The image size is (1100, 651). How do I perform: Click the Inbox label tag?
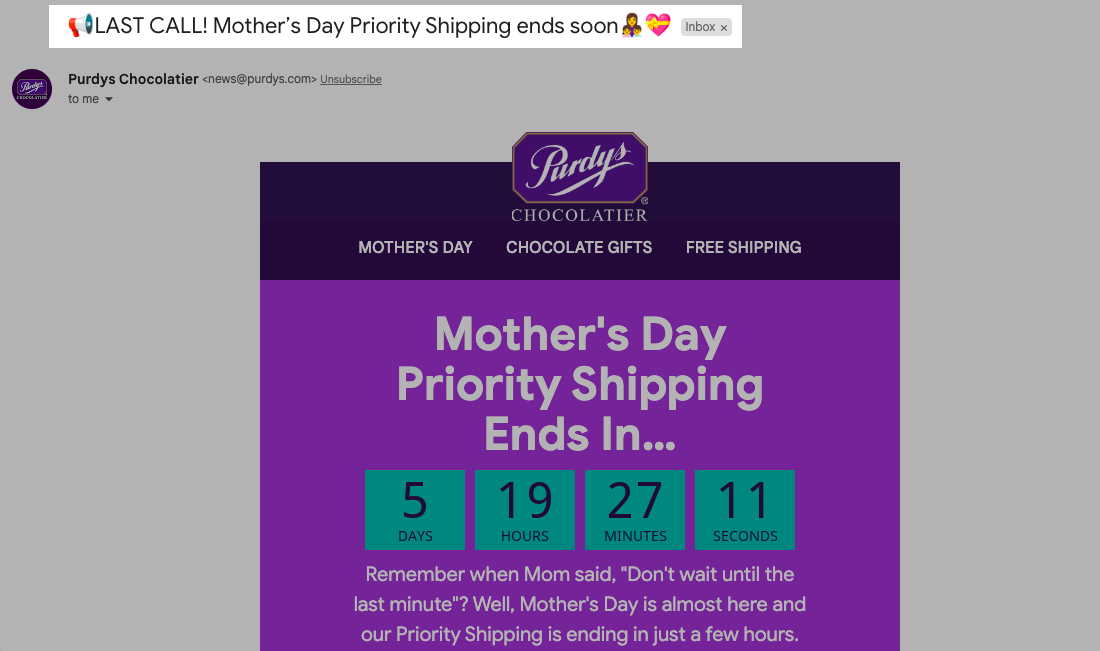pos(700,27)
